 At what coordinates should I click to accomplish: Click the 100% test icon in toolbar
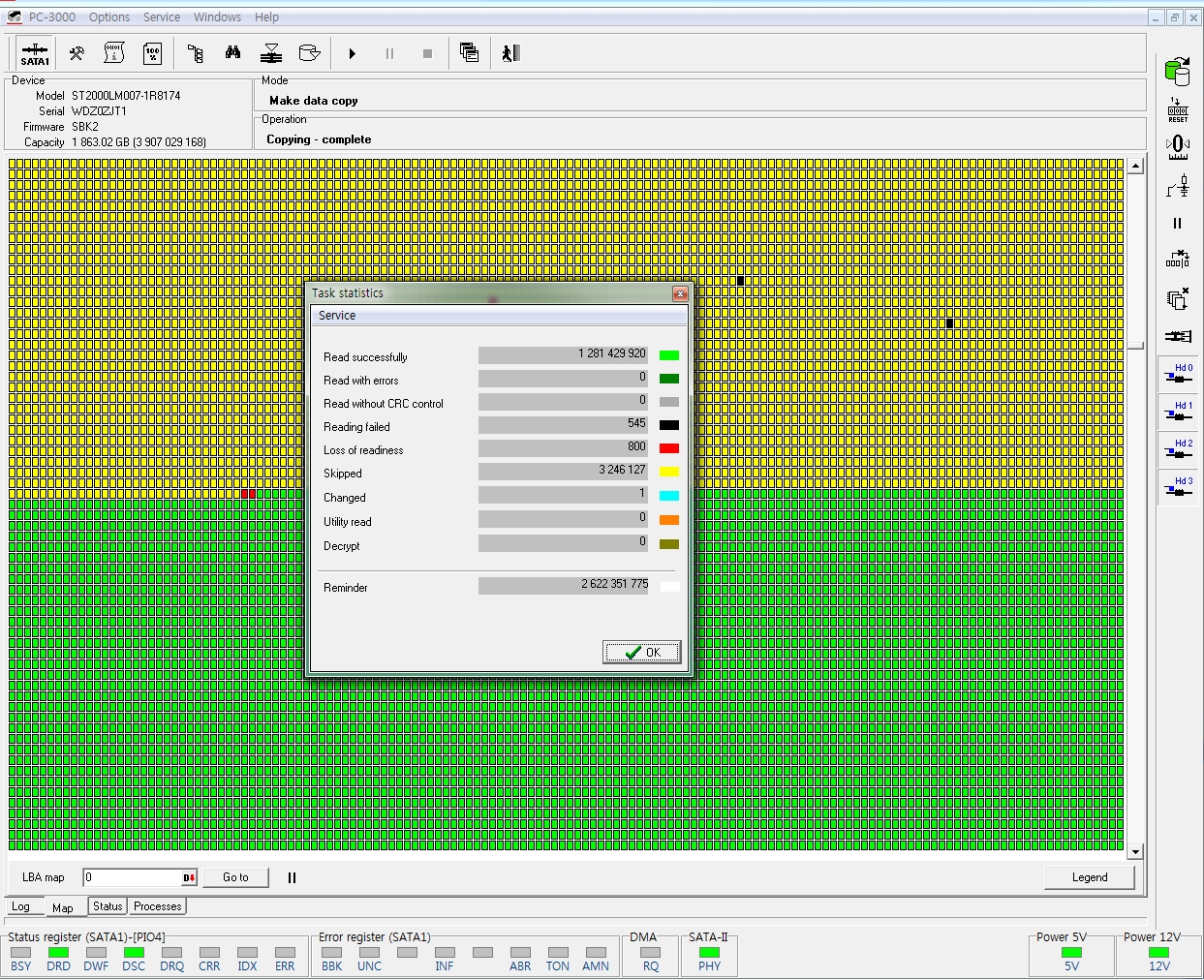point(152,54)
